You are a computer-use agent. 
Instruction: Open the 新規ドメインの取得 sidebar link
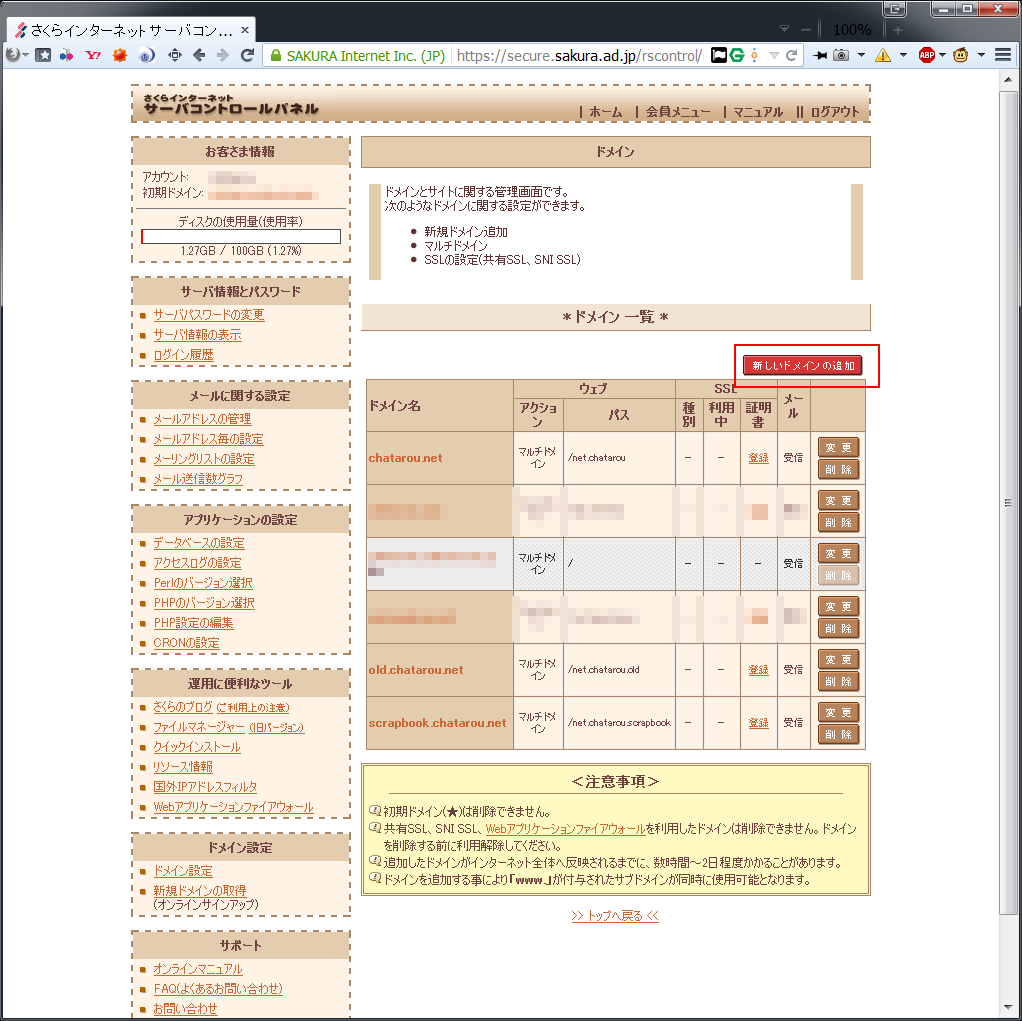(x=199, y=891)
